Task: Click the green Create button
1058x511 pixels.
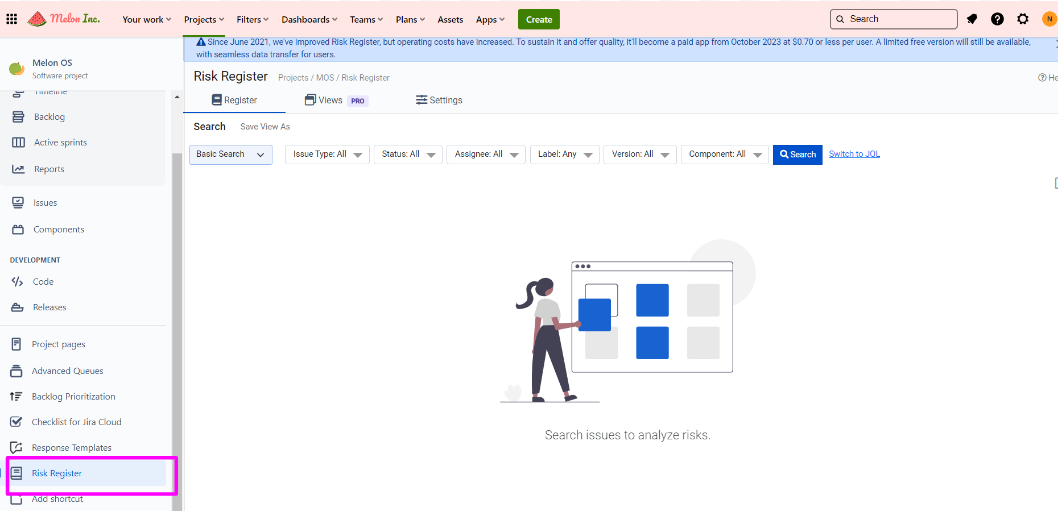Action: coord(539,19)
